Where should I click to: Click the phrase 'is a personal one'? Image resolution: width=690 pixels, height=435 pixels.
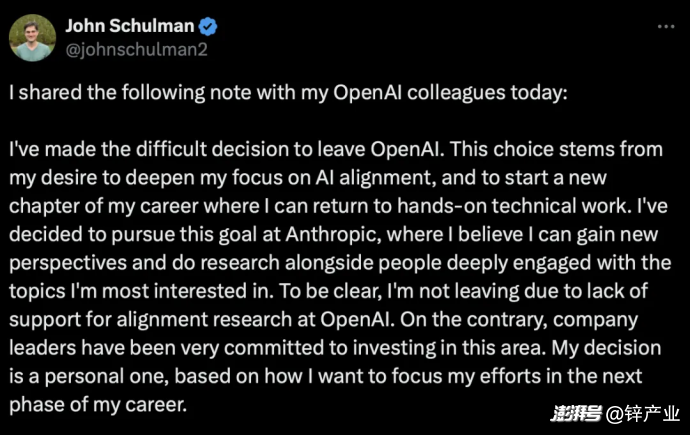tap(88, 377)
